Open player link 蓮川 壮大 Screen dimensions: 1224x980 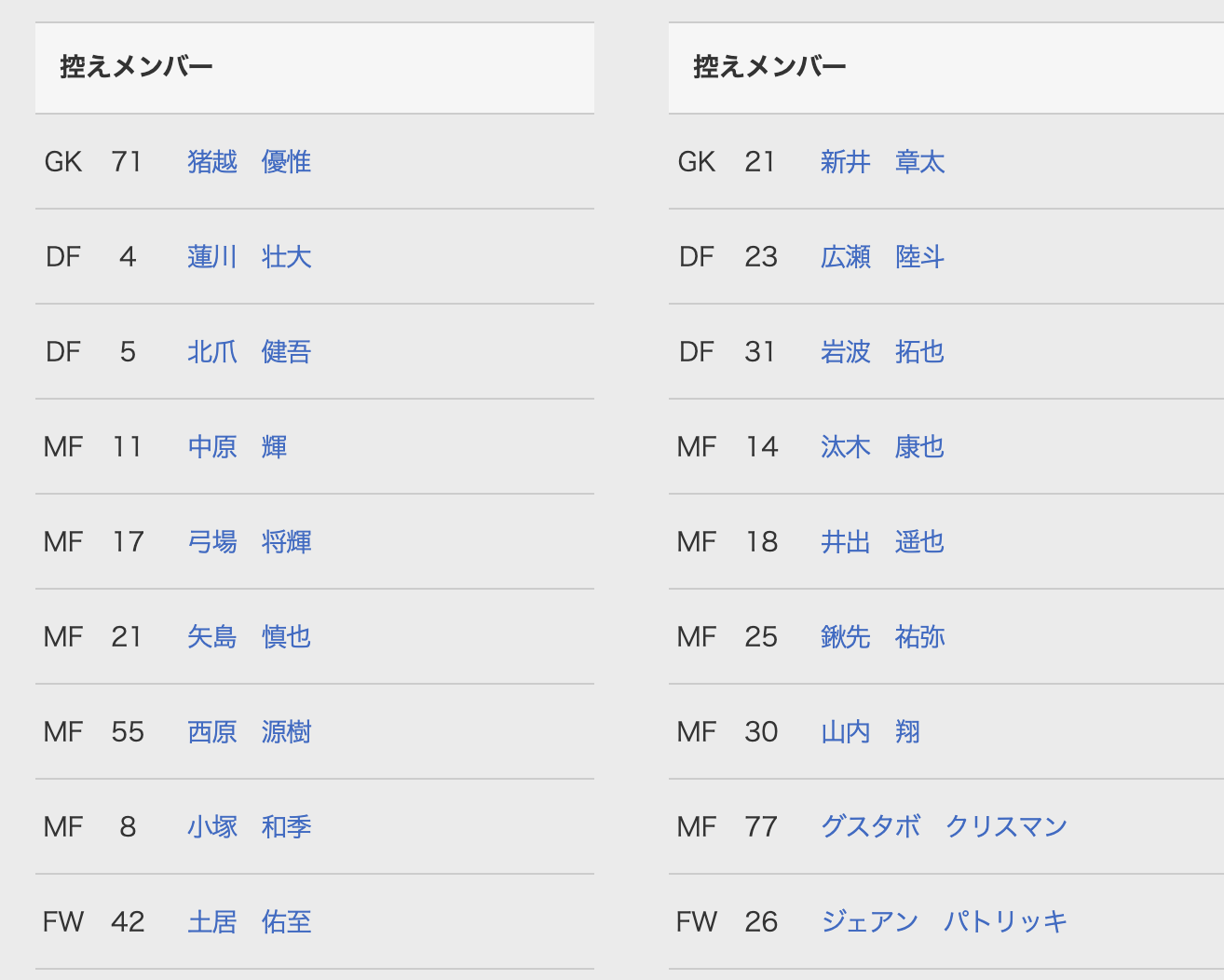249,257
